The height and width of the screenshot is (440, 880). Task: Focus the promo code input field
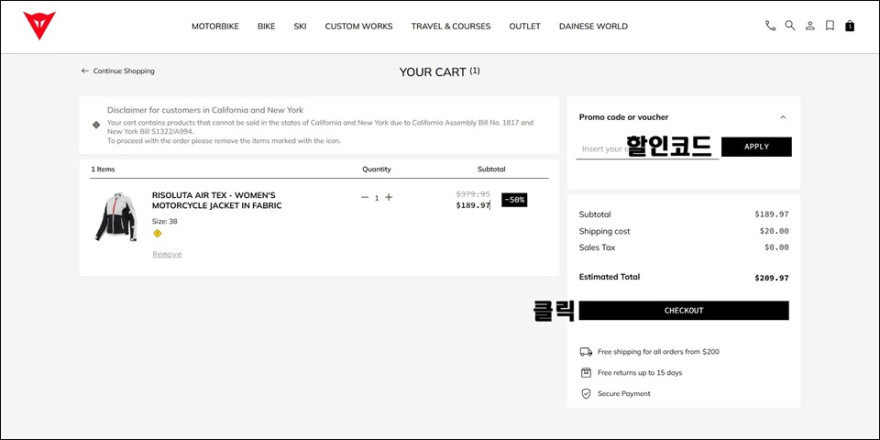tap(647, 149)
